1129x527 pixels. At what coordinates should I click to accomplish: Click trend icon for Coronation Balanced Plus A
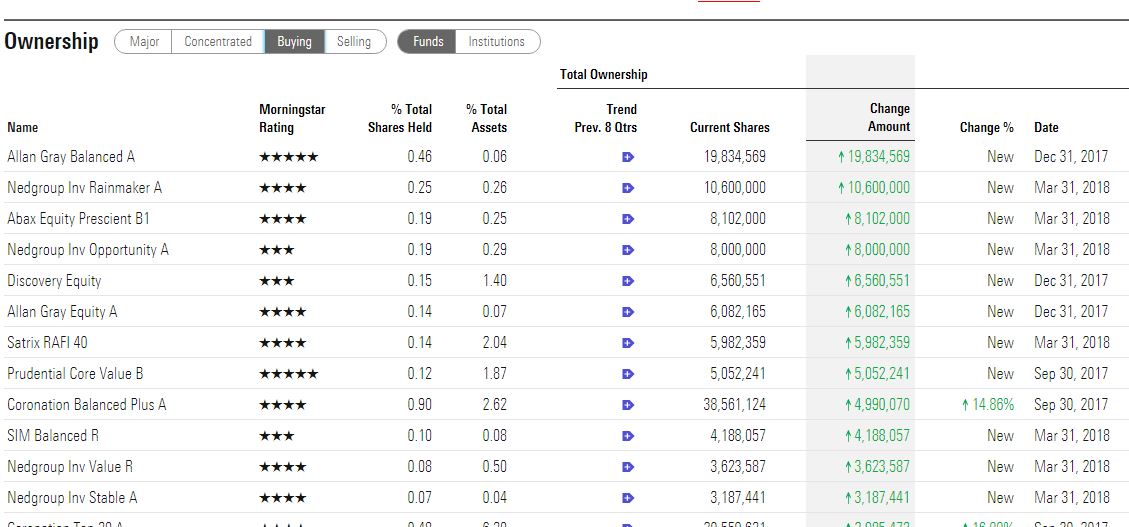628,405
